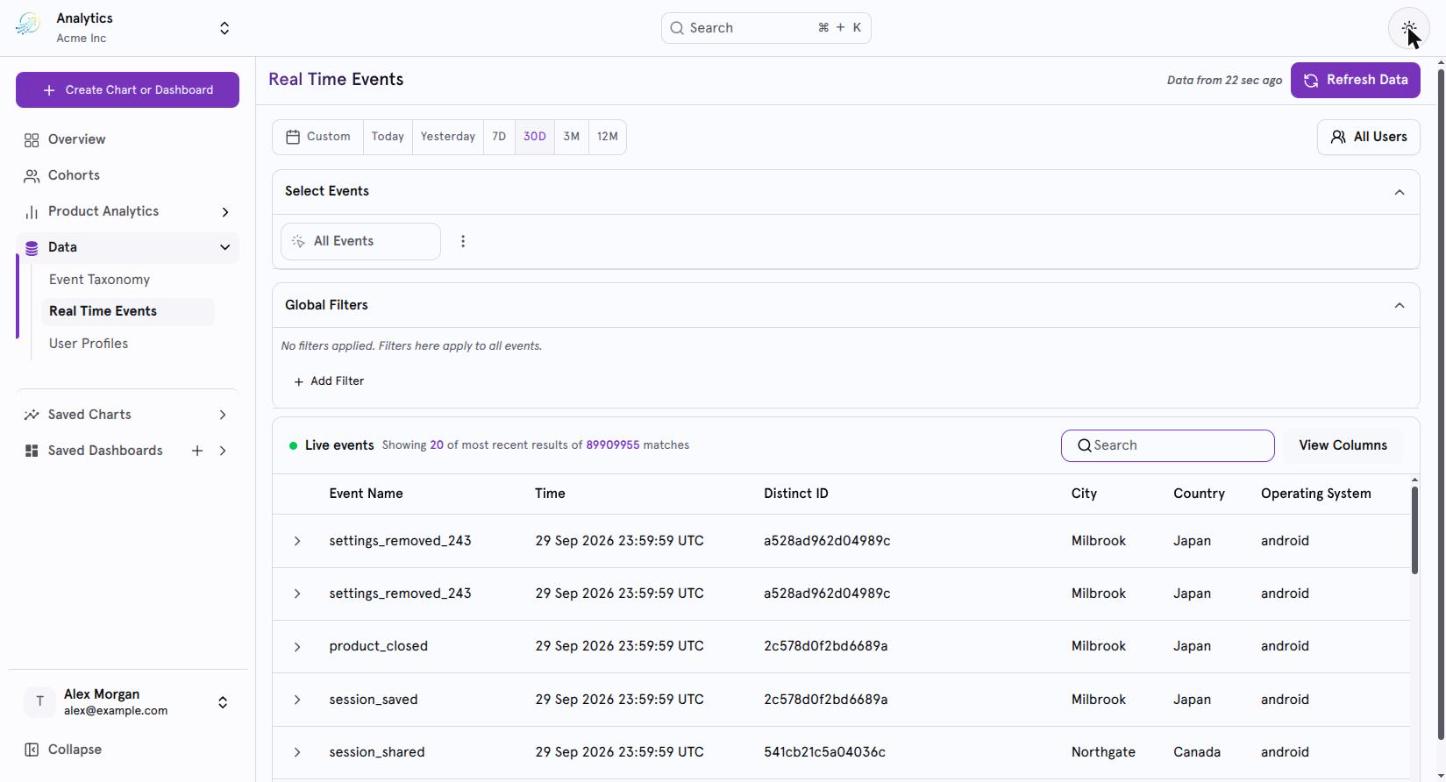Screen dimensions: 1446x782
Task: Expand the session_saved event row
Action: point(297,700)
